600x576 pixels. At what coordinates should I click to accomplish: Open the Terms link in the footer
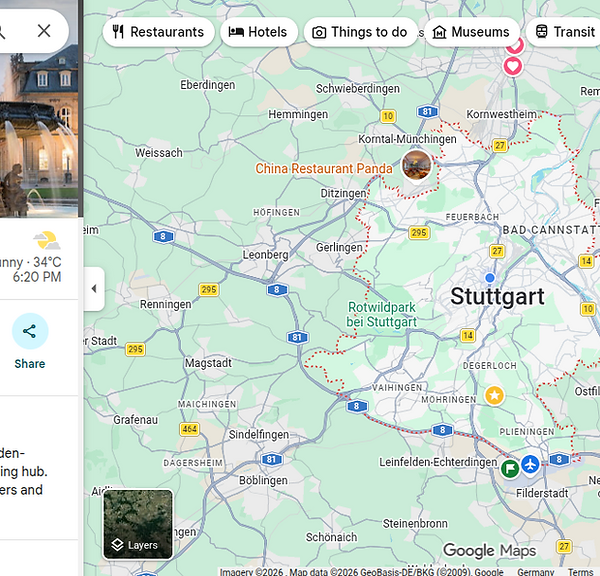pos(580,572)
